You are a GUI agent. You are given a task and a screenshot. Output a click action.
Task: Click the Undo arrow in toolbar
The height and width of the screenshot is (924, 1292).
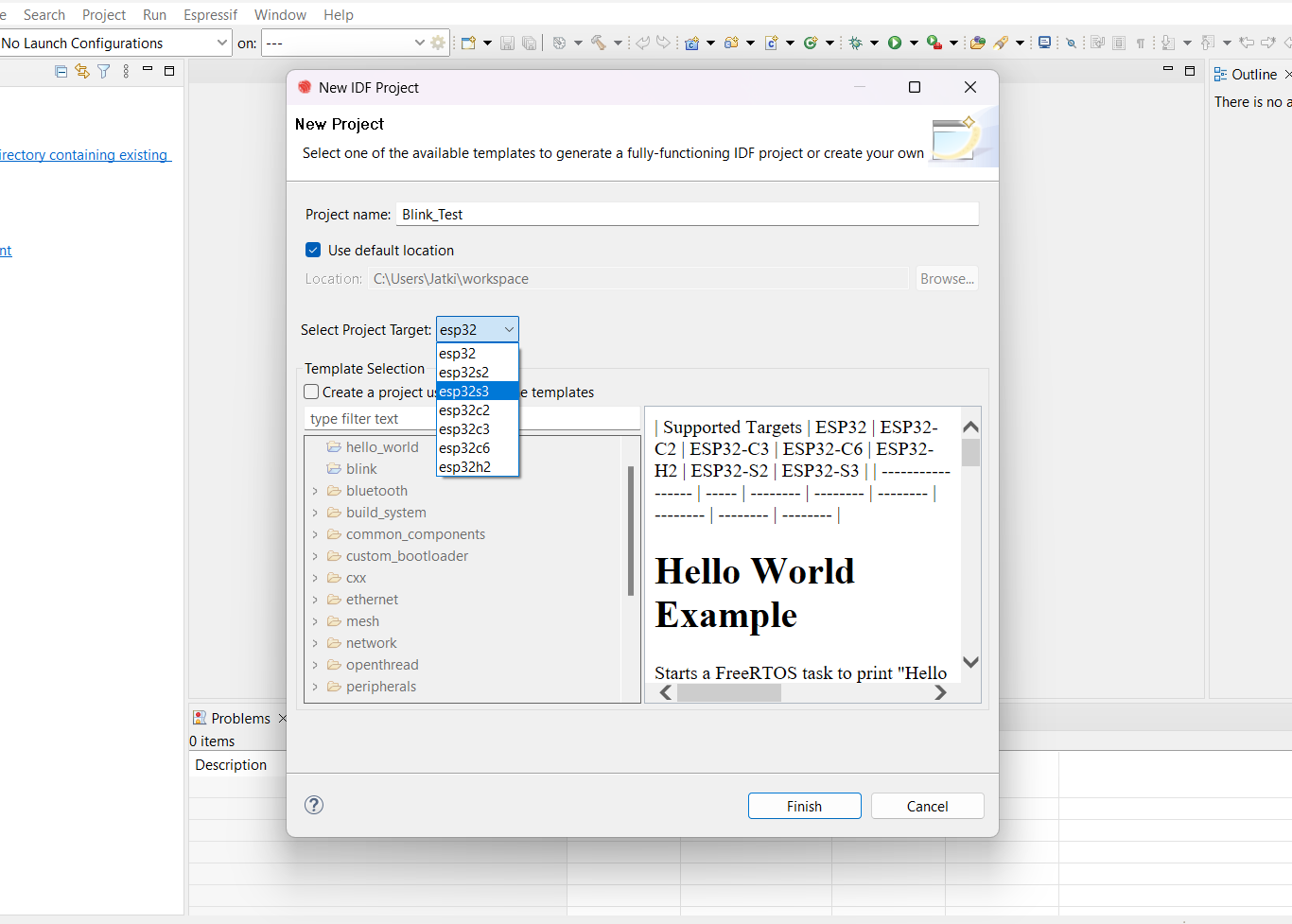click(643, 43)
